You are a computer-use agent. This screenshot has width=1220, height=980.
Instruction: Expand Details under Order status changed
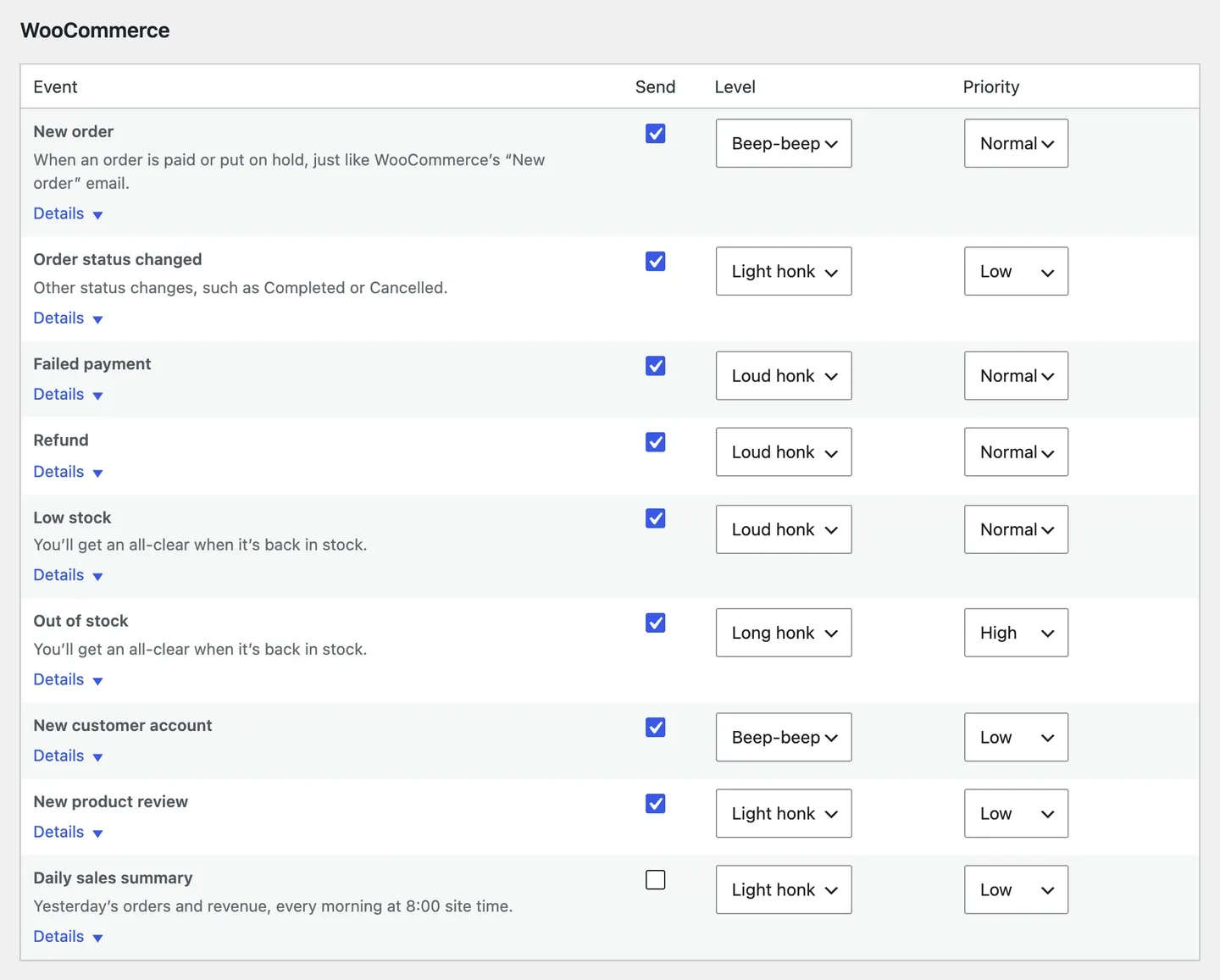coord(68,318)
